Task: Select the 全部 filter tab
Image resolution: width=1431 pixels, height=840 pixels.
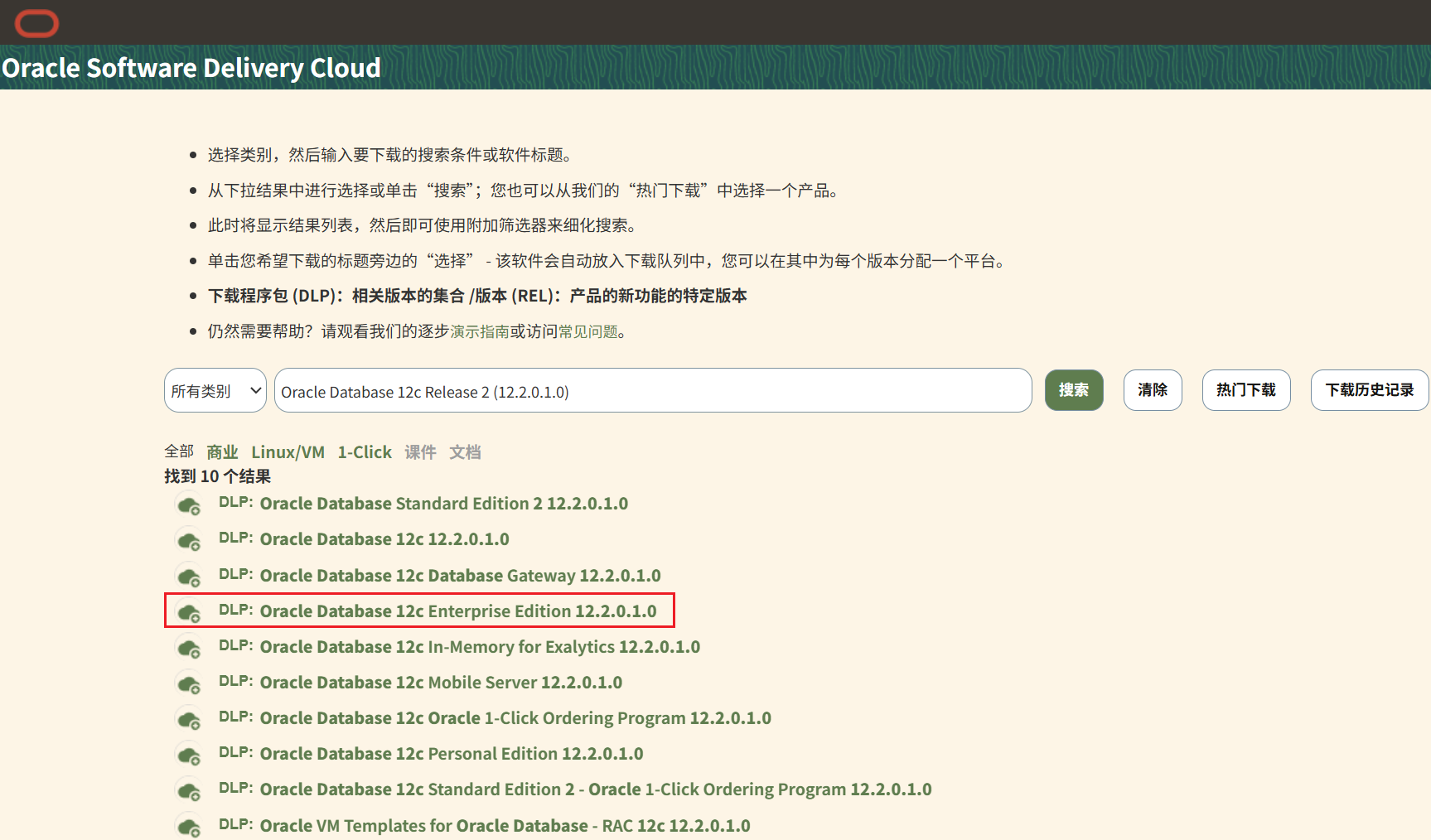Action: [x=179, y=451]
